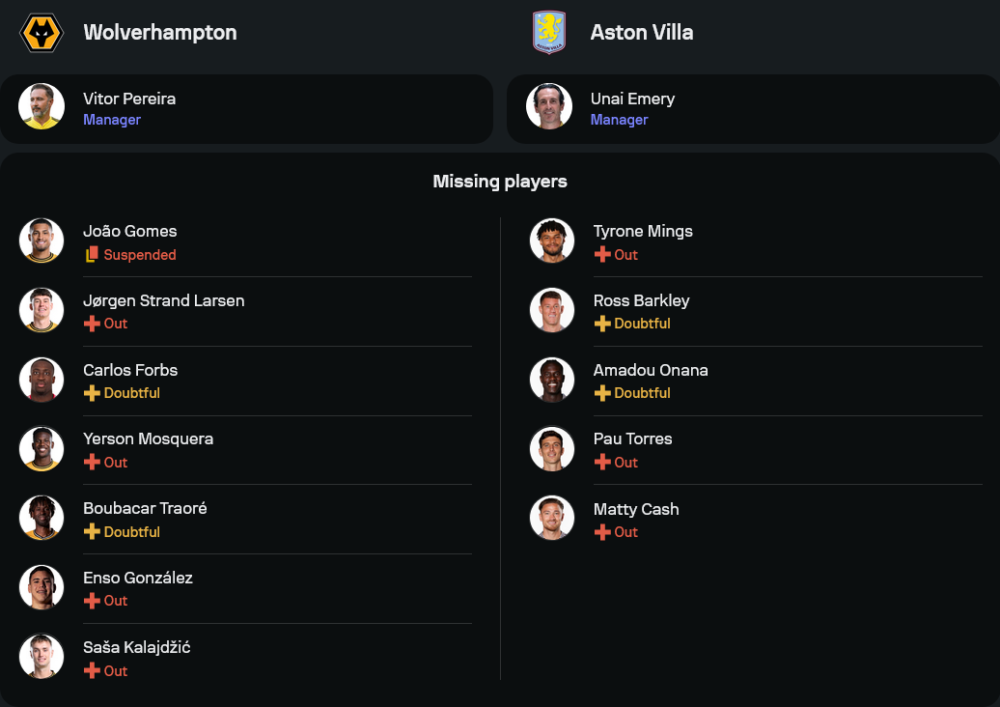Click the Vitor Pereira manager card
Viewport: 1000px width, 707px height.
(246, 108)
